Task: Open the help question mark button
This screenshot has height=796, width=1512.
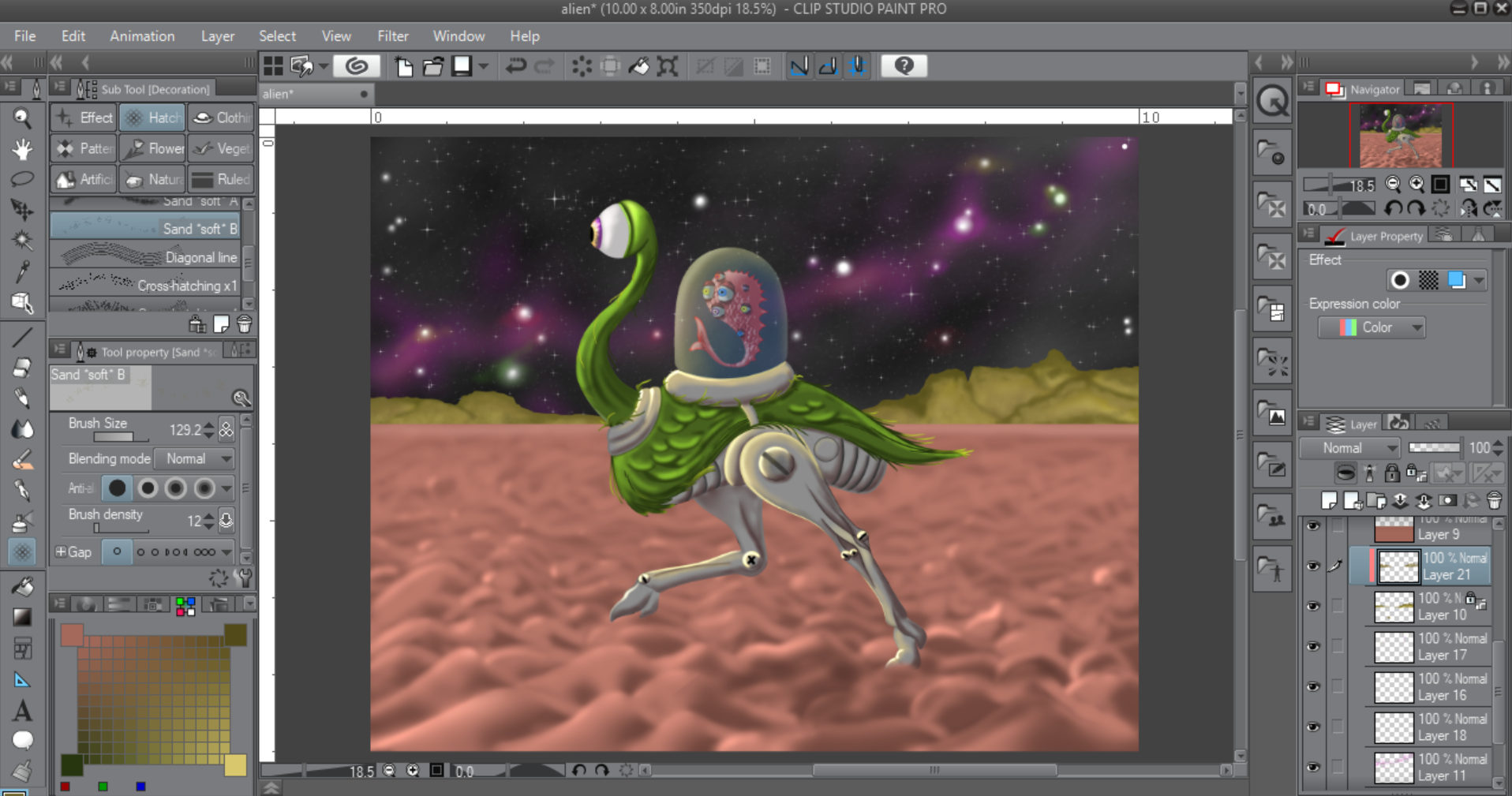Action: (904, 66)
